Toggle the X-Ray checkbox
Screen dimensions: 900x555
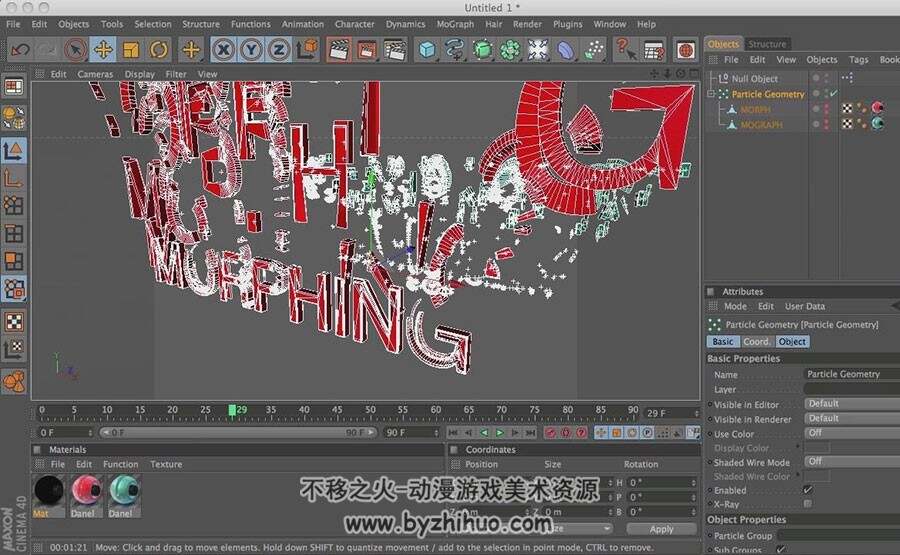click(808, 504)
